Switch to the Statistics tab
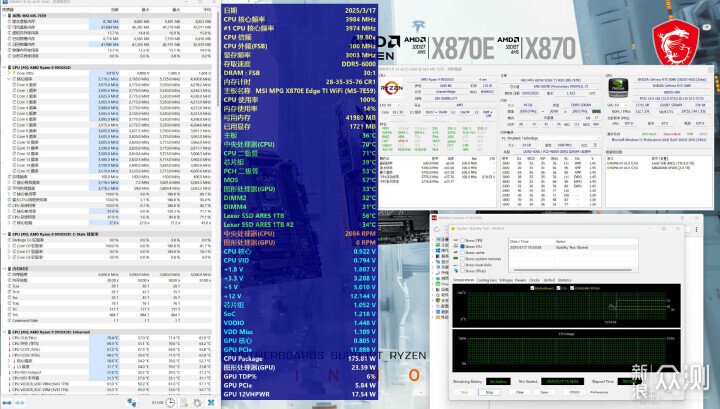Screen dimensions: 720x409 [564, 280]
